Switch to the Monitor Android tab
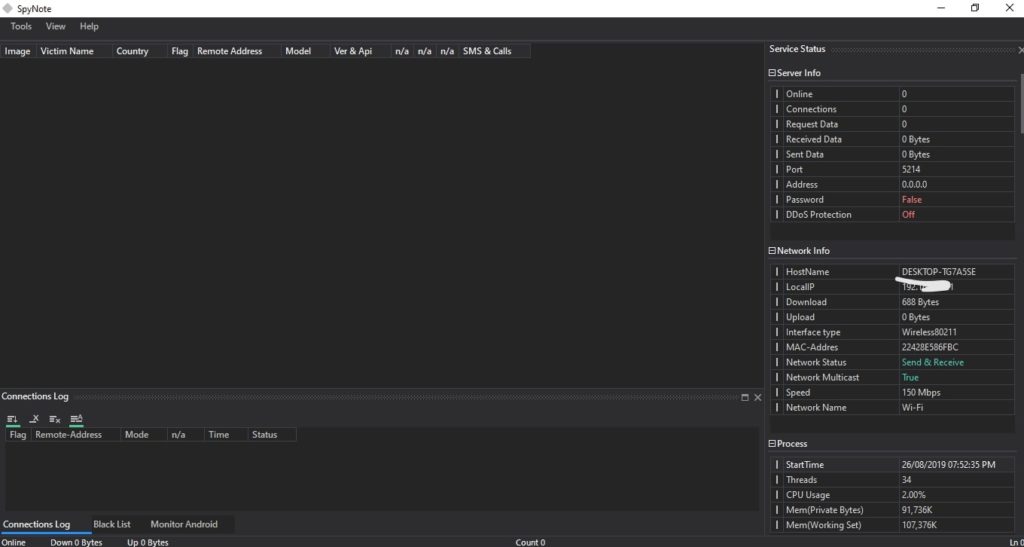This screenshot has height=547, width=1024. click(x=184, y=524)
